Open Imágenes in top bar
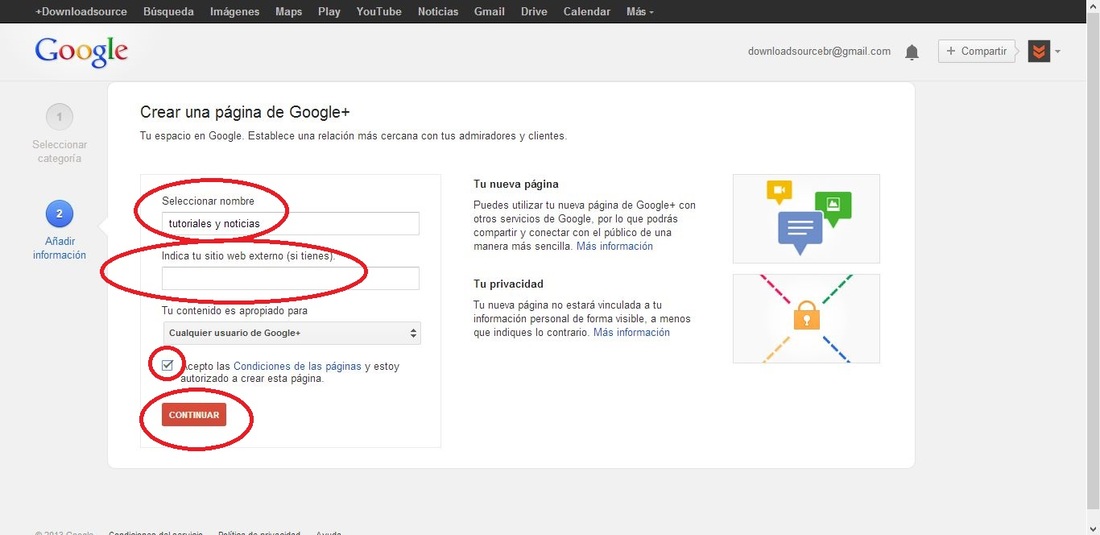Viewport: 1100px width, 535px height. coord(234,11)
